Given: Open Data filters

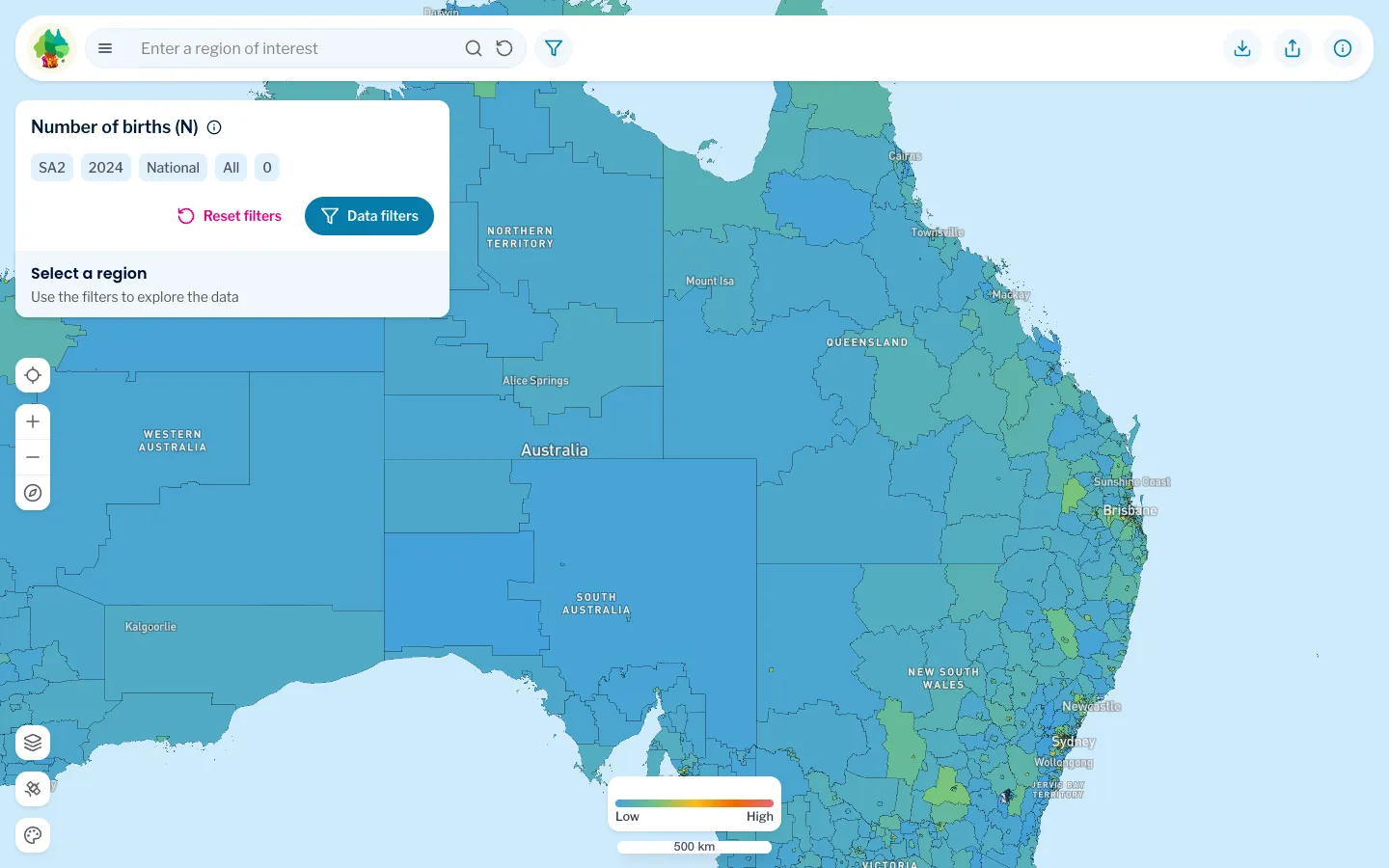Looking at the screenshot, I should pyautogui.click(x=369, y=216).
